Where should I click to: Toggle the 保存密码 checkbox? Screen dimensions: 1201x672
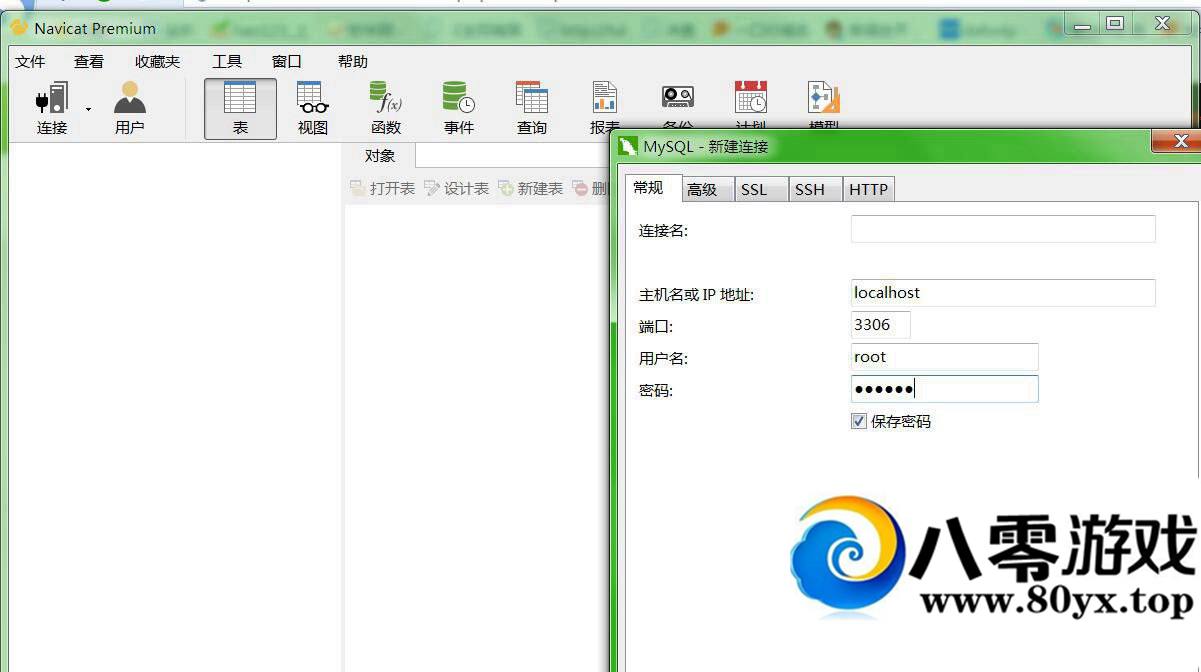coord(858,421)
